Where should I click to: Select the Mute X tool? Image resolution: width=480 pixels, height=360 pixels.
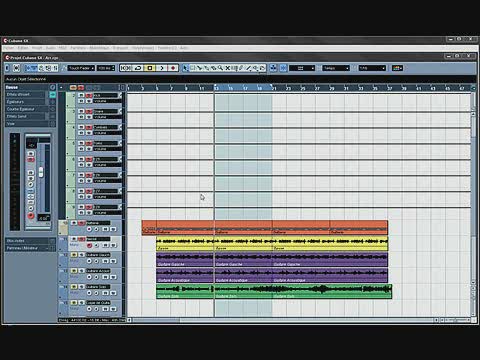(x=227, y=68)
